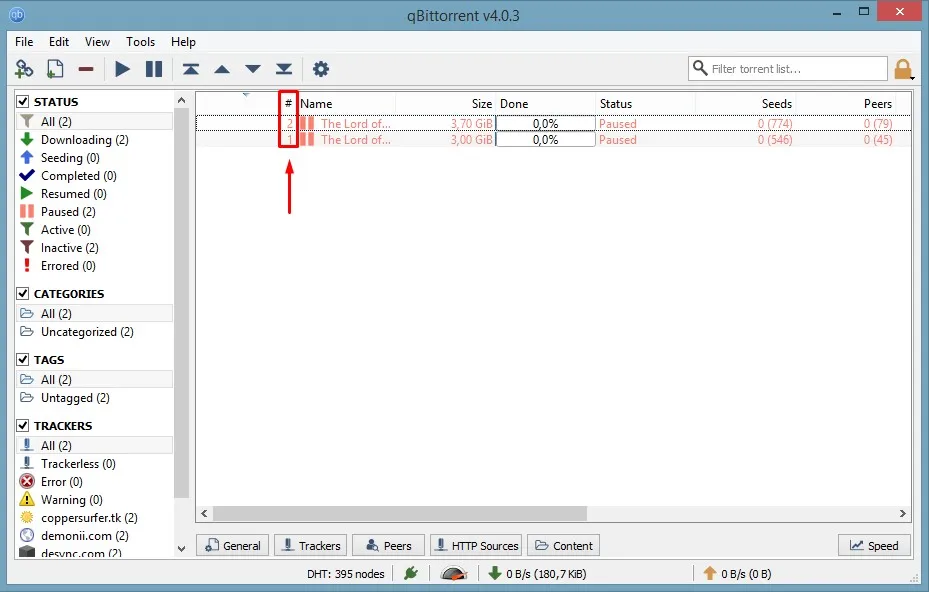Filter by Completed (0) status
The image size is (929, 592).
[78, 176]
